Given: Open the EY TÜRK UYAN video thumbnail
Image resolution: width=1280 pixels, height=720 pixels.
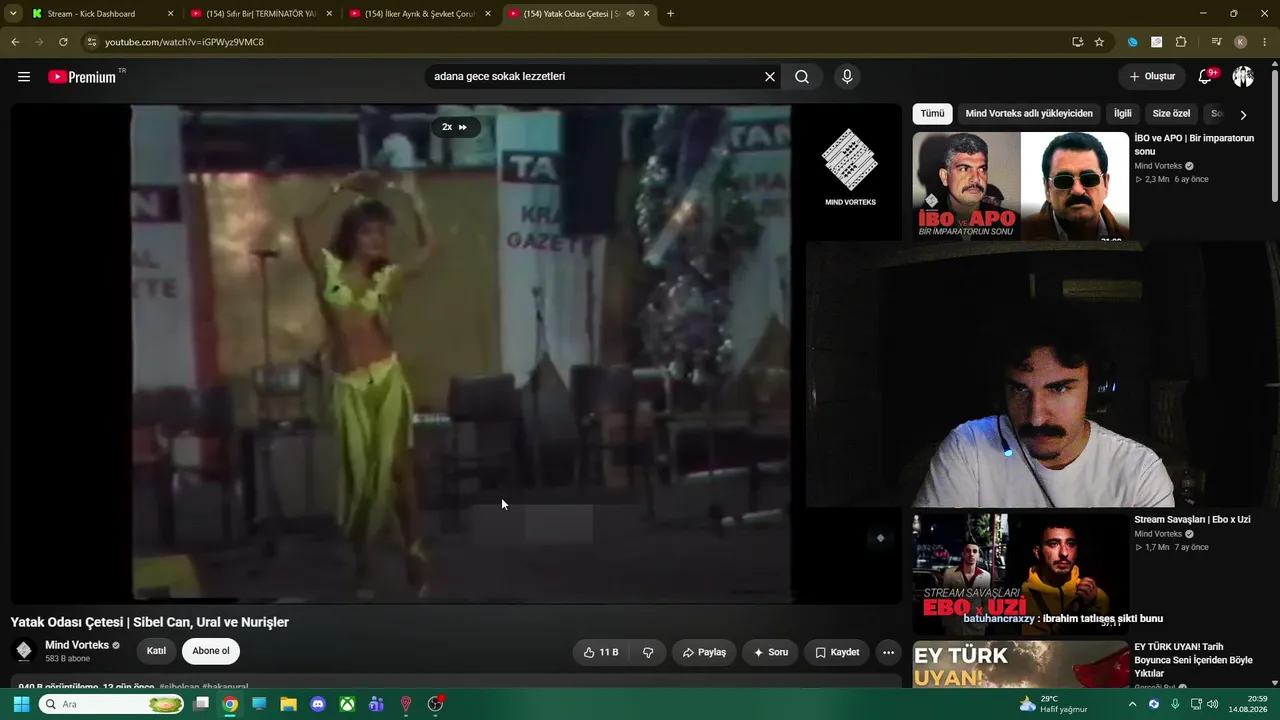Looking at the screenshot, I should click(x=1020, y=665).
